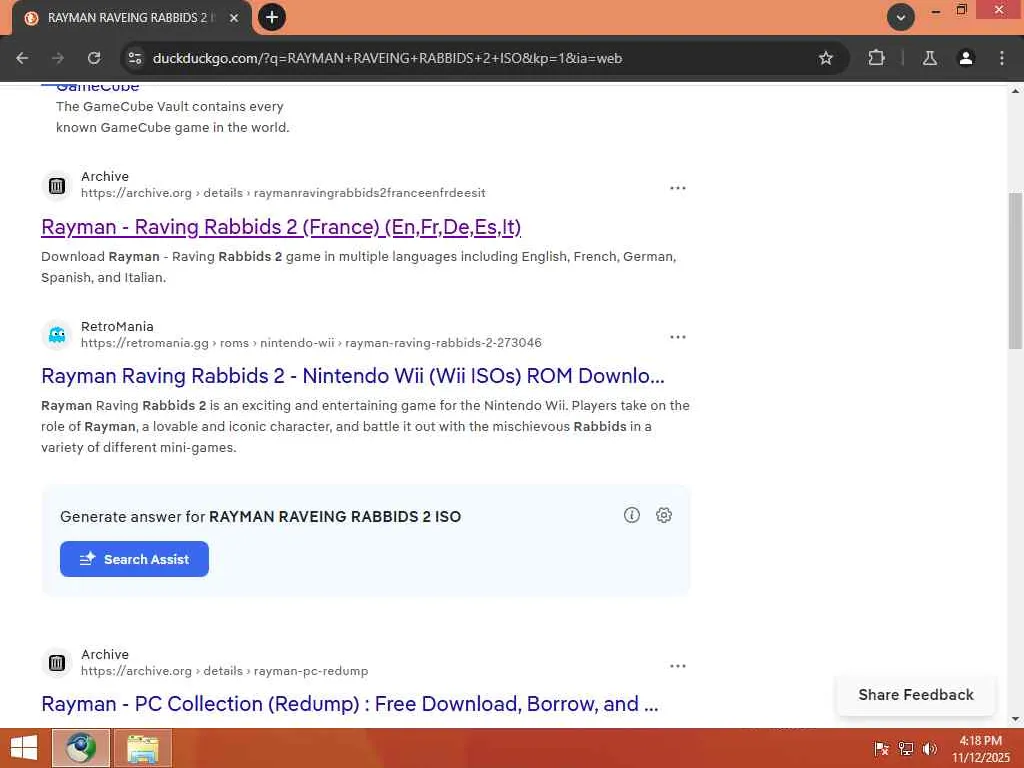Click the vertical scrollbar thumb
Image resolution: width=1024 pixels, height=768 pixels.
click(1015, 271)
